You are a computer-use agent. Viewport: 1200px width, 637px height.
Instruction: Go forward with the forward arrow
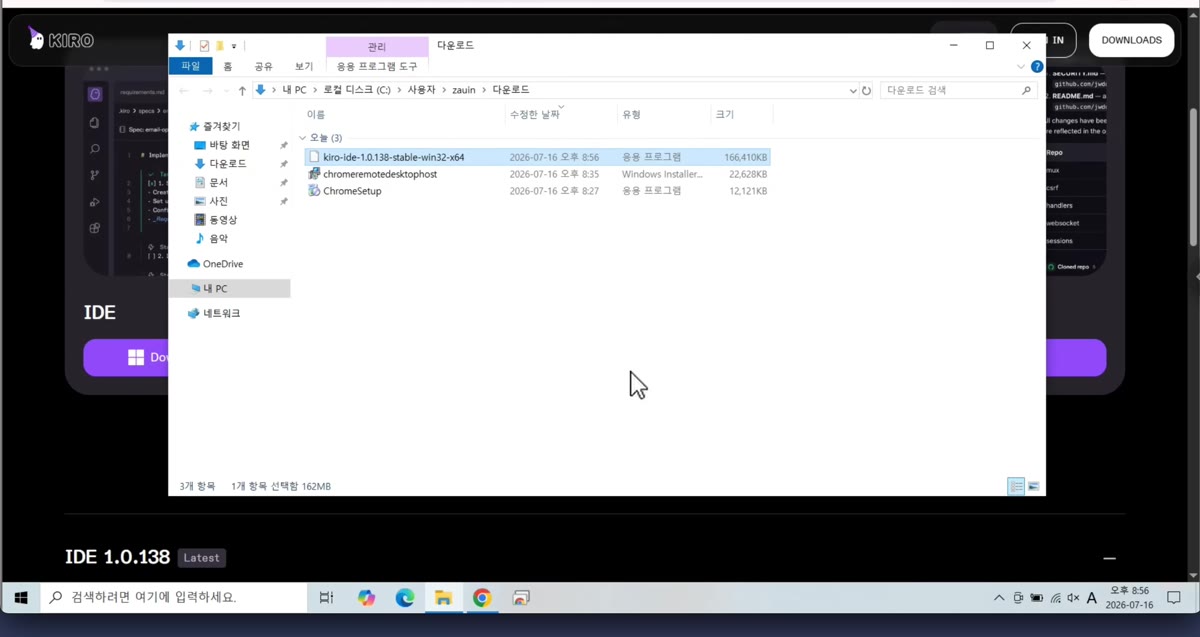207,91
